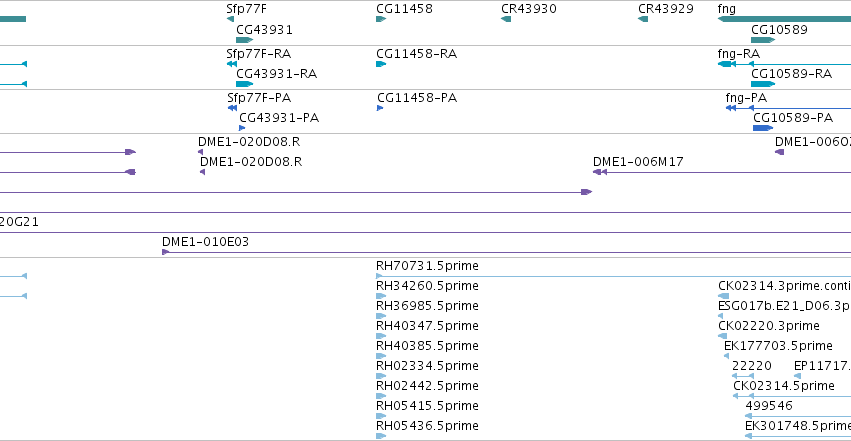Open the RH36985.5prime EST label

point(427,306)
